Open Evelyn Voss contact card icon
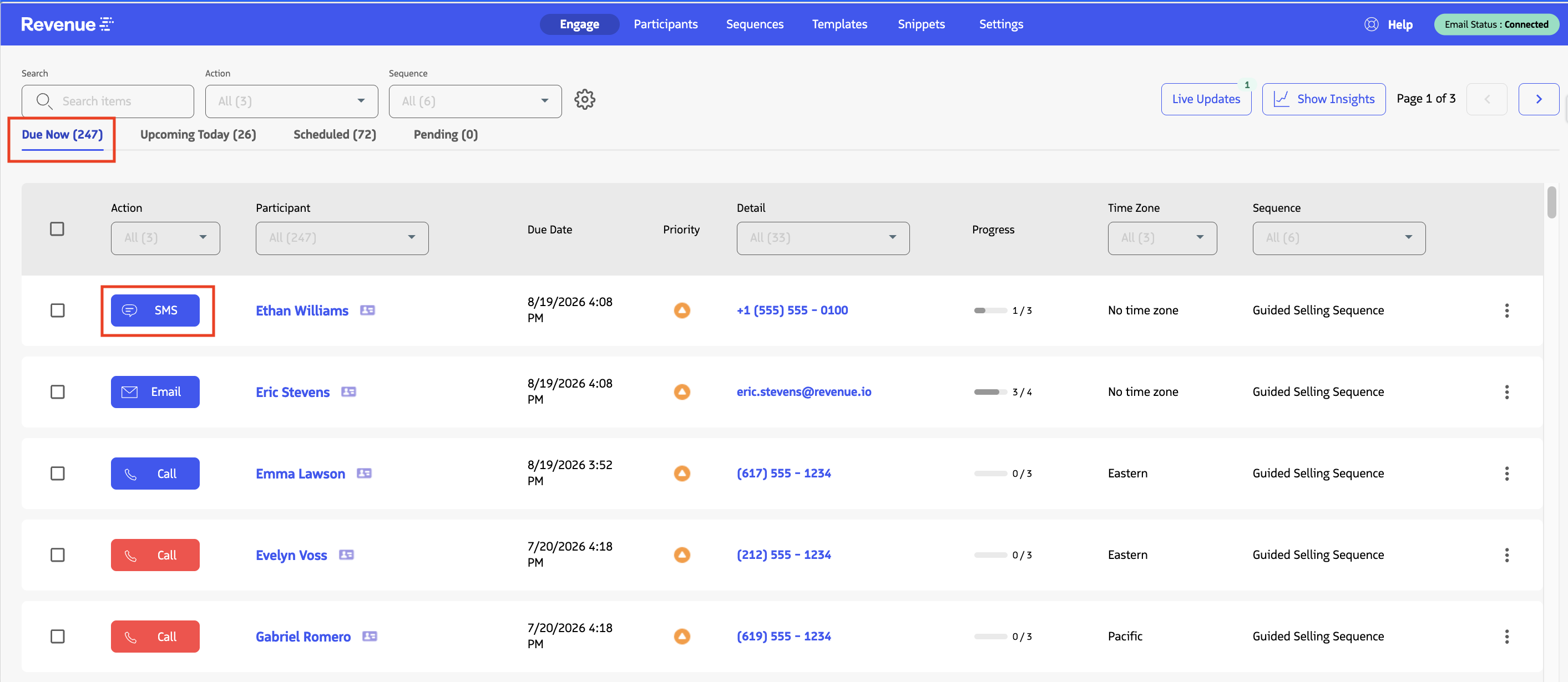This screenshot has width=1568, height=682. tap(346, 555)
